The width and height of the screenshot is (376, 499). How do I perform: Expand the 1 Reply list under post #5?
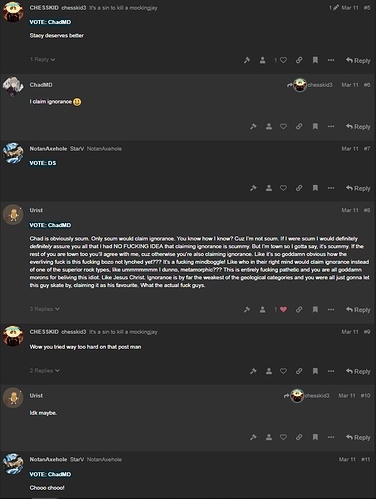point(43,60)
